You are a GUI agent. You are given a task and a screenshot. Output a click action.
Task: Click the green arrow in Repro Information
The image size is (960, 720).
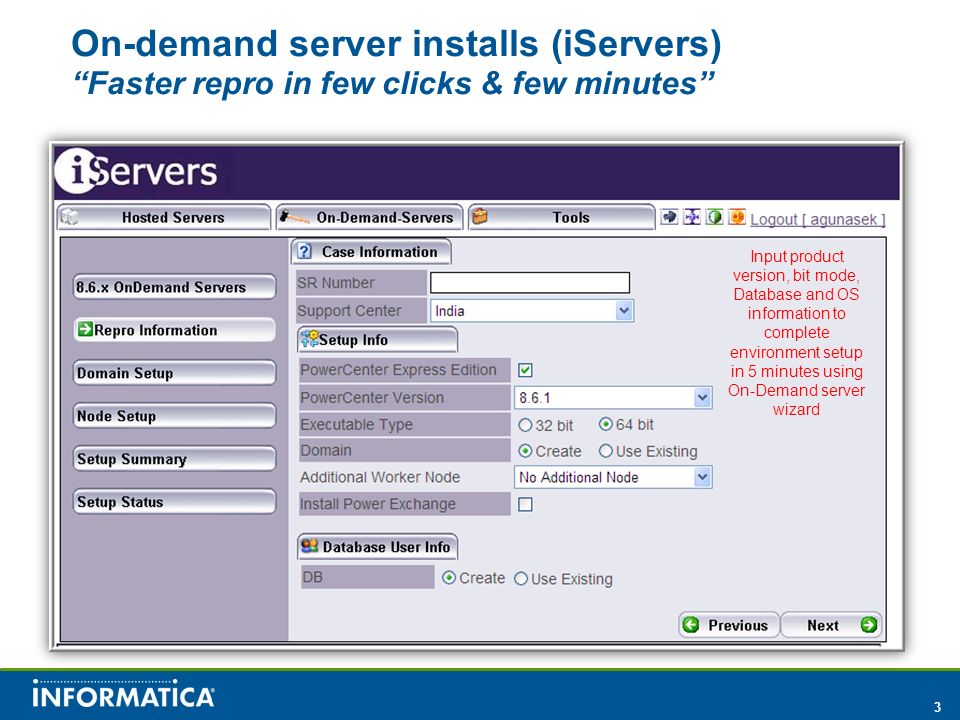tap(84, 329)
